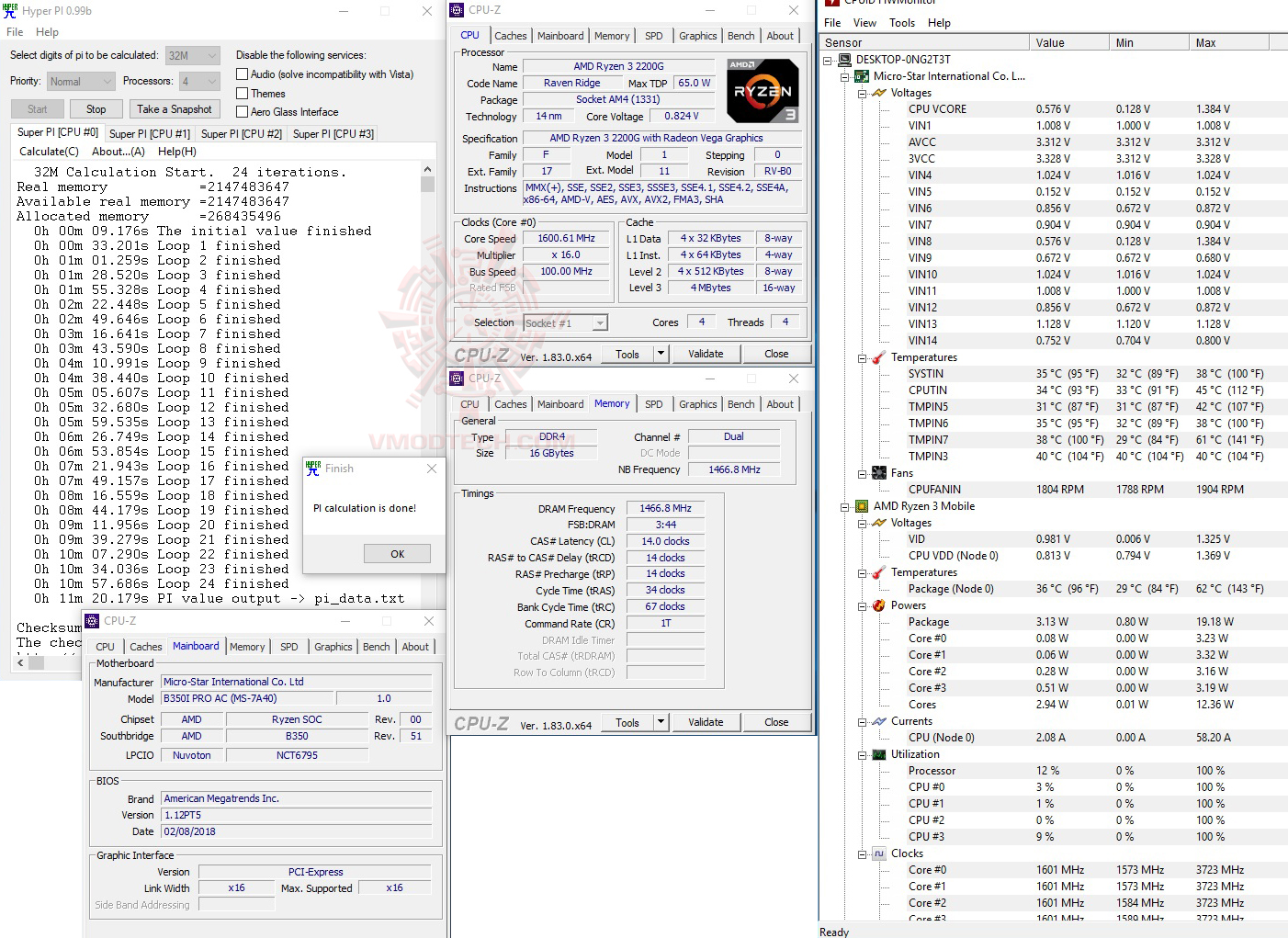Screen dimensions: 1288x938
Task: Click the Max column header in HWMonitor
Action: pos(1228,43)
